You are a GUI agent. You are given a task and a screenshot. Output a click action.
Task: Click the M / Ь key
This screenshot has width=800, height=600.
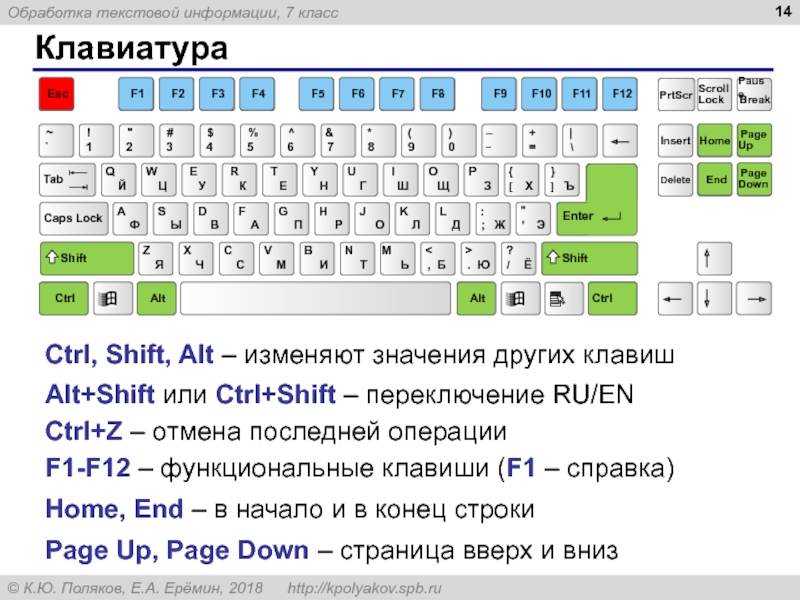coord(397,259)
